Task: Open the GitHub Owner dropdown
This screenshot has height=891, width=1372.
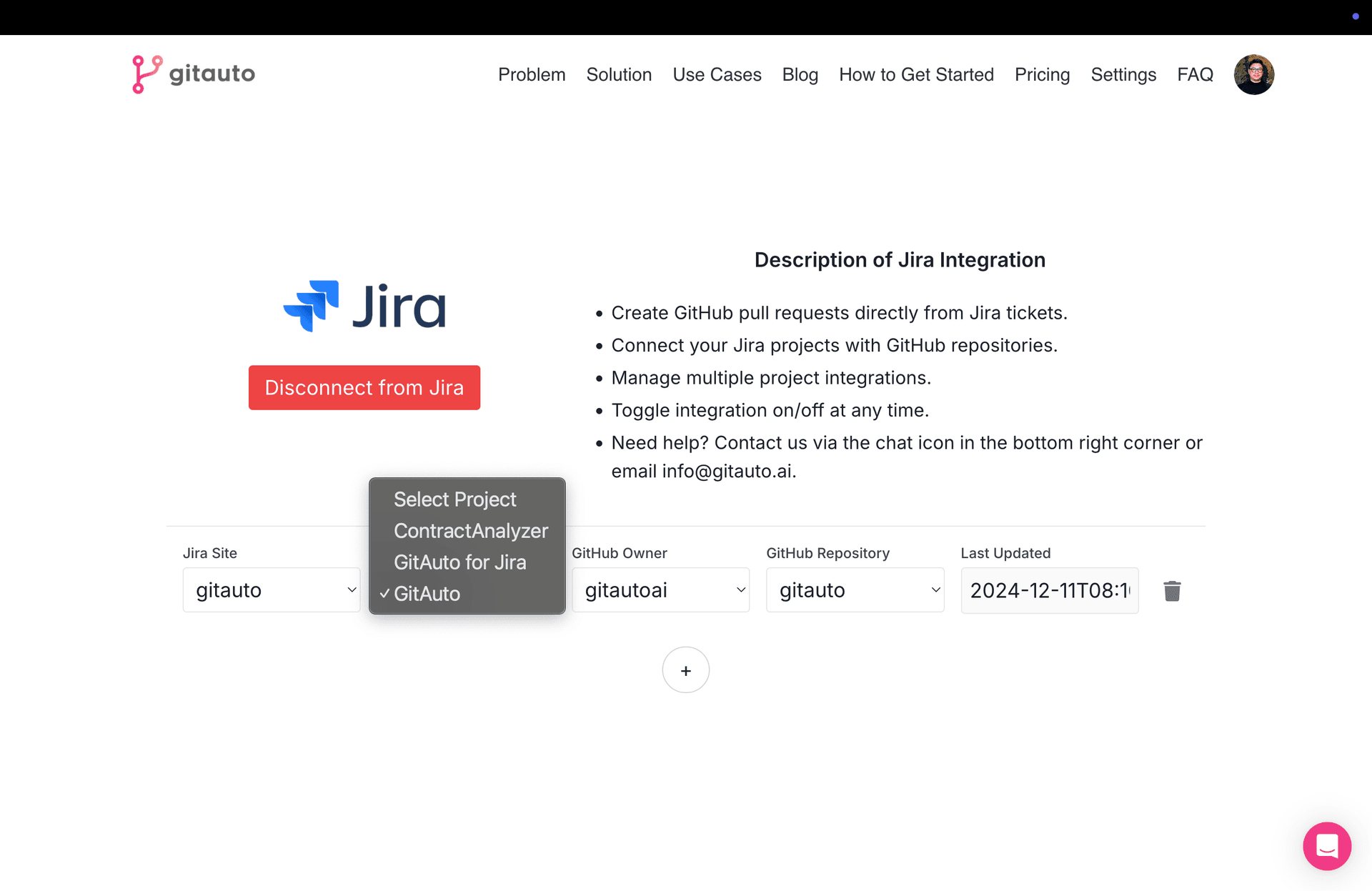Action: tap(660, 589)
